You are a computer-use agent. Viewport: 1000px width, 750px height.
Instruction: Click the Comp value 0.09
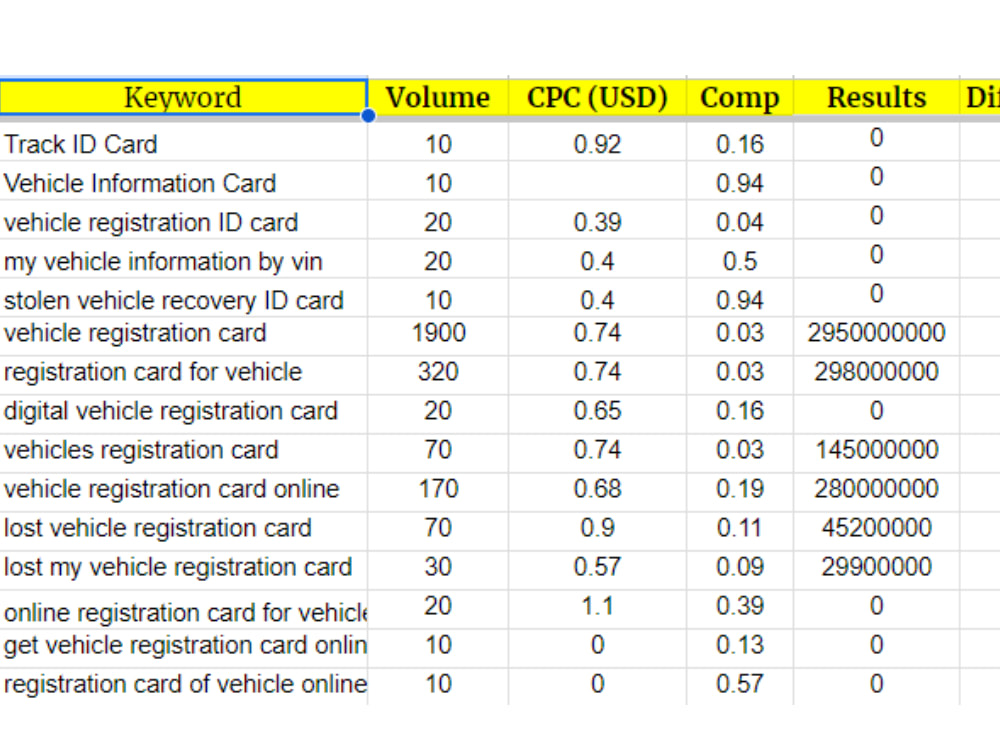(740, 566)
